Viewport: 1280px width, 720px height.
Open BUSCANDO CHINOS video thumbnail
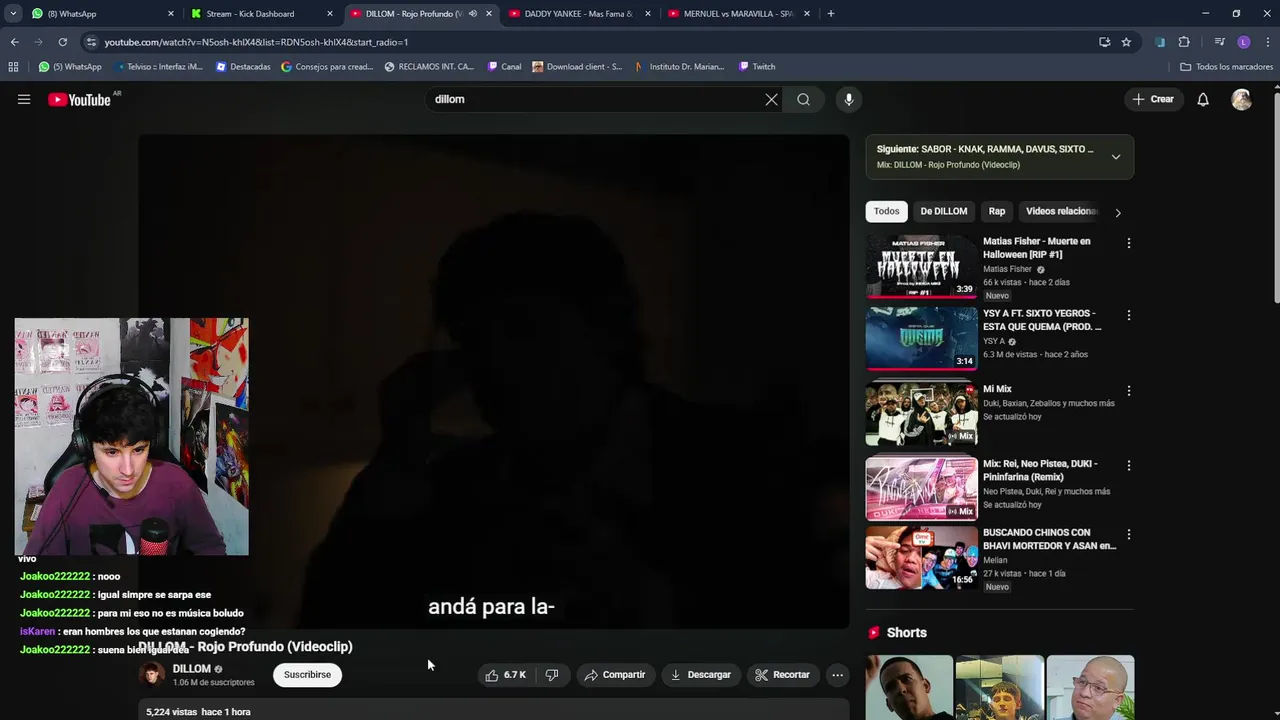(921, 558)
